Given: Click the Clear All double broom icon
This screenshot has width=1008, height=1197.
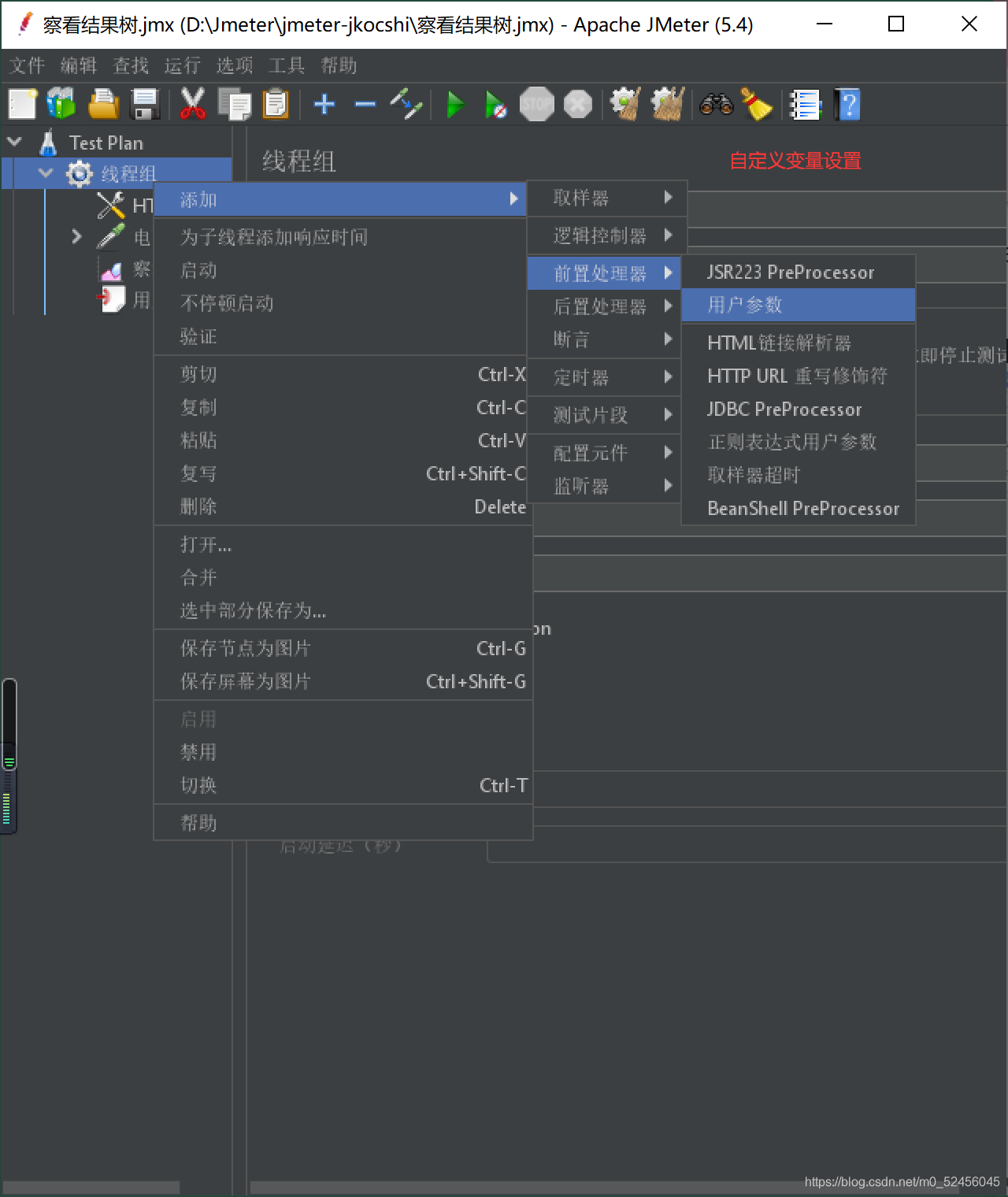Looking at the screenshot, I should 668,104.
